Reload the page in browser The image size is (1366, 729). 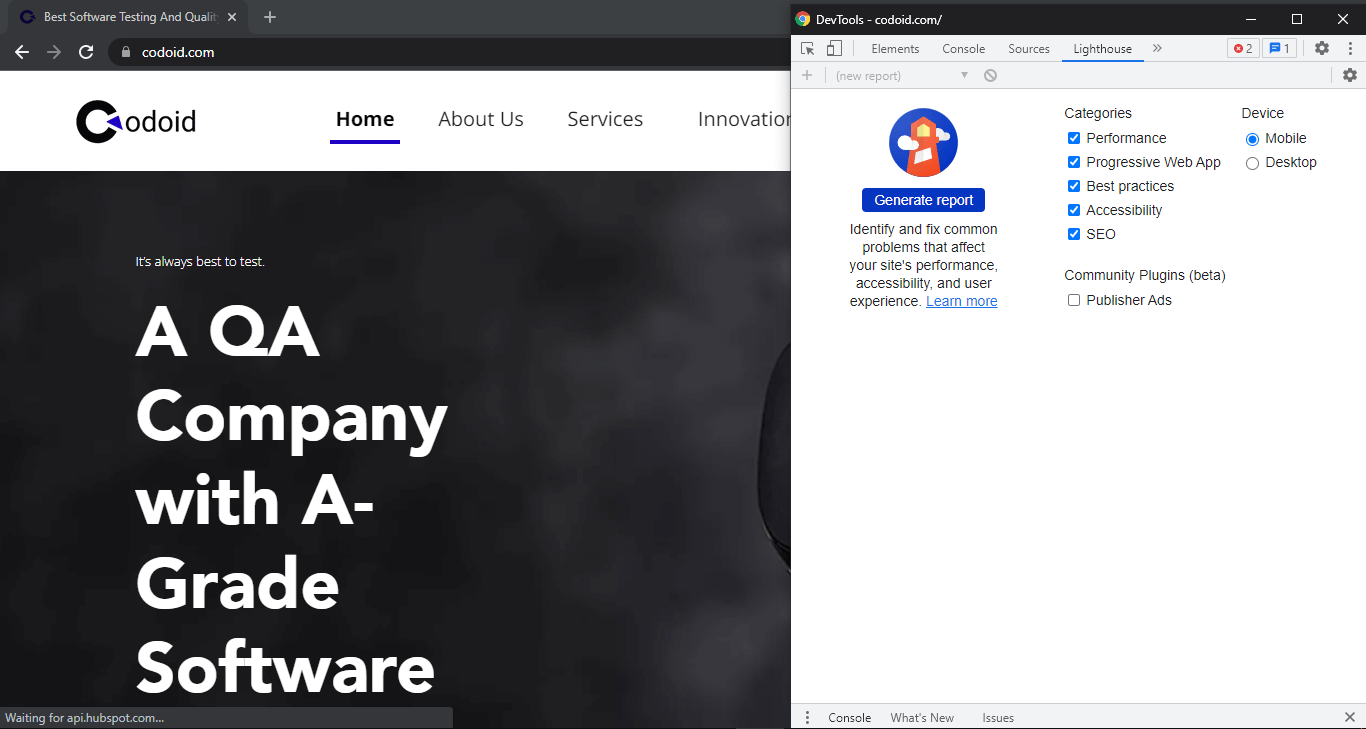[x=86, y=52]
